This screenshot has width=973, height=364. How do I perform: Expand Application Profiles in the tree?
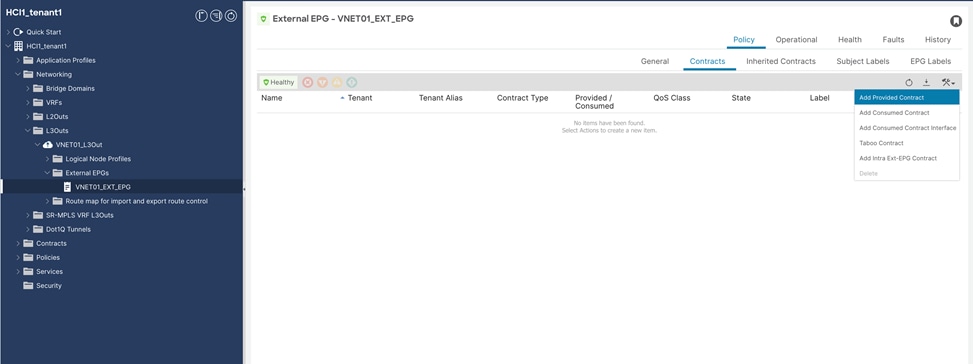click(18, 60)
